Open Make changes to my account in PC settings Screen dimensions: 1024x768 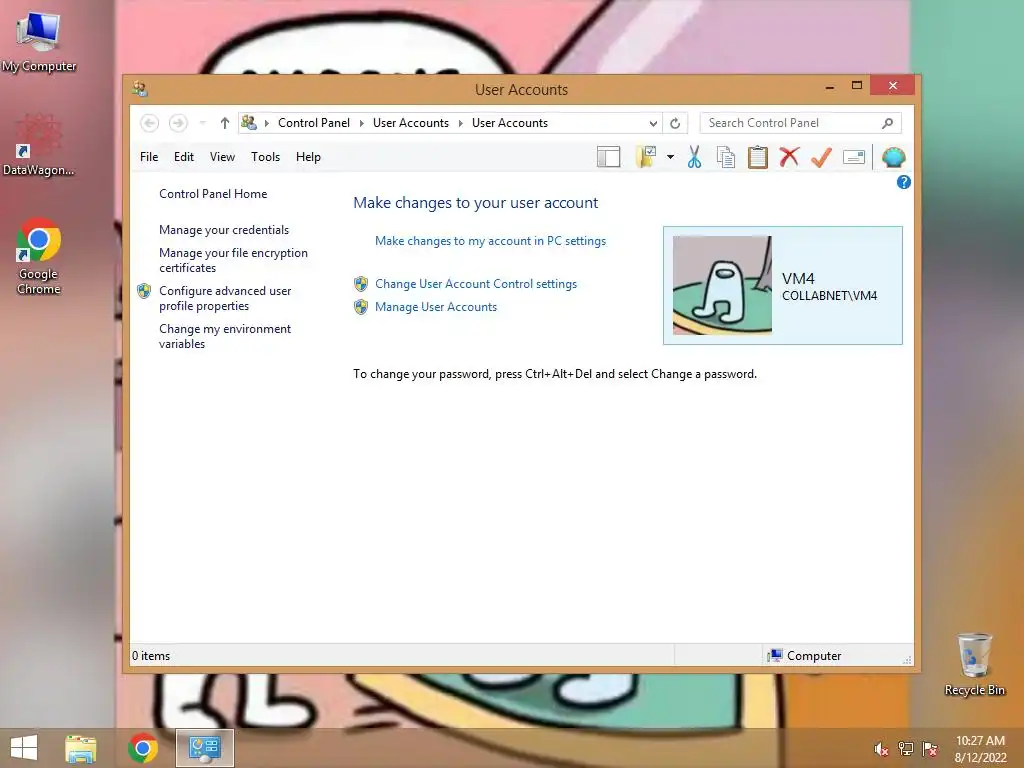[490, 241]
